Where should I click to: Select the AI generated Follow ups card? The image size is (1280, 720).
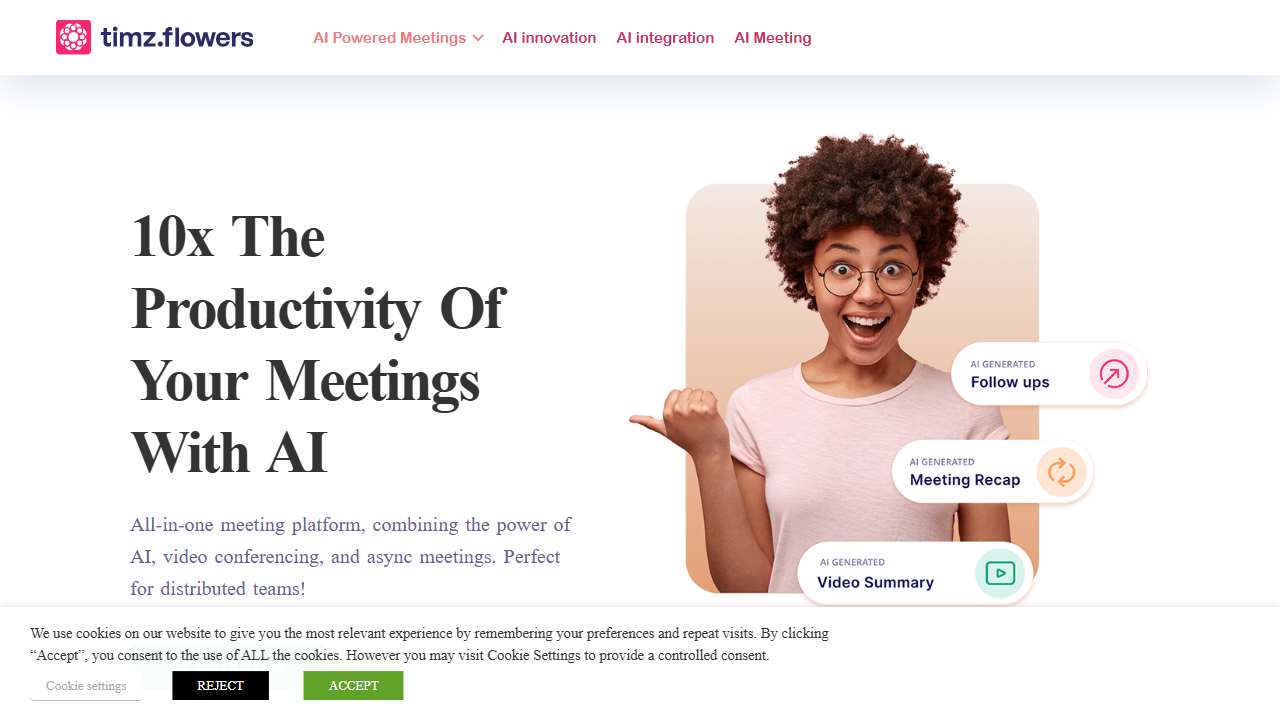pyautogui.click(x=1049, y=374)
